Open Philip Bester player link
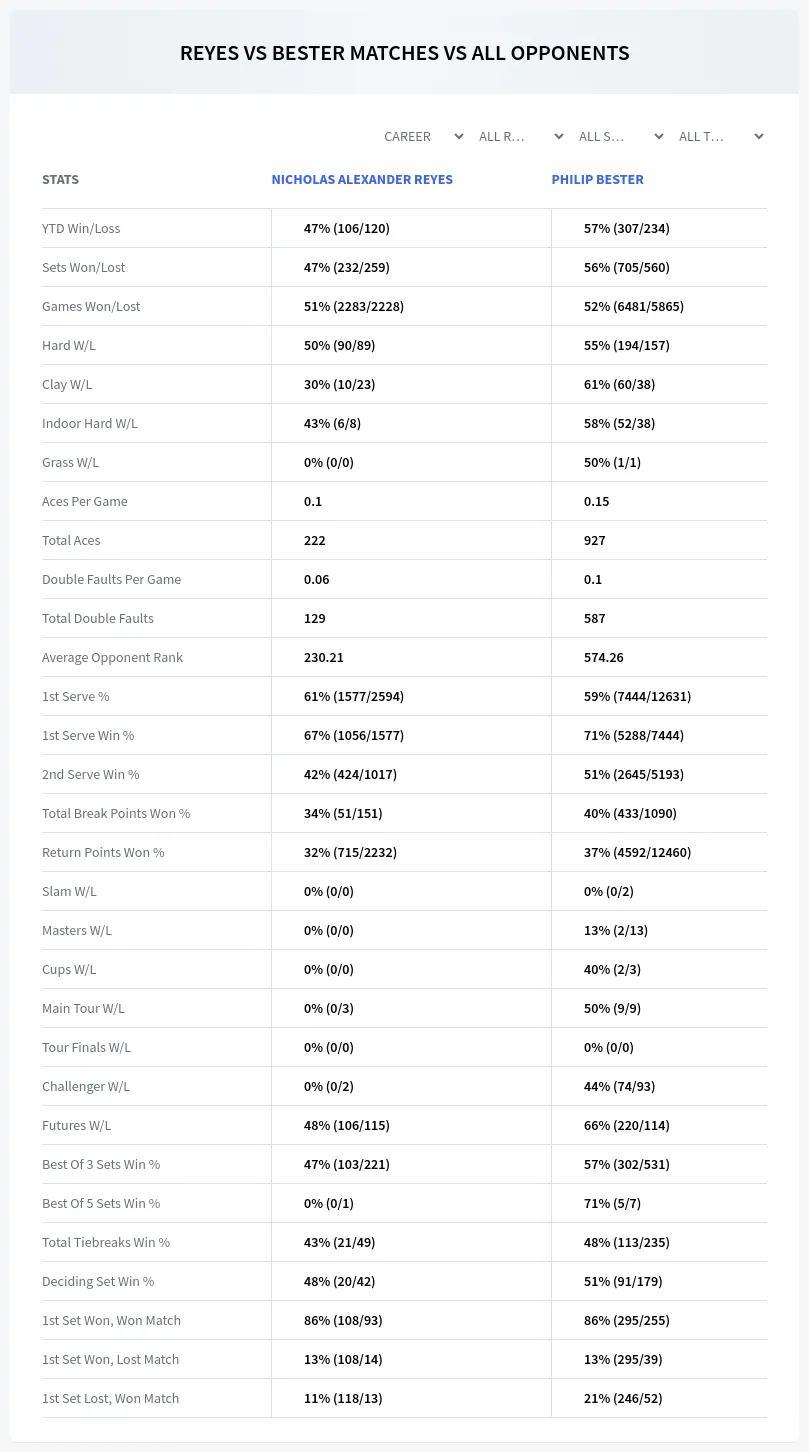This screenshot has width=809, height=1452. pos(597,179)
